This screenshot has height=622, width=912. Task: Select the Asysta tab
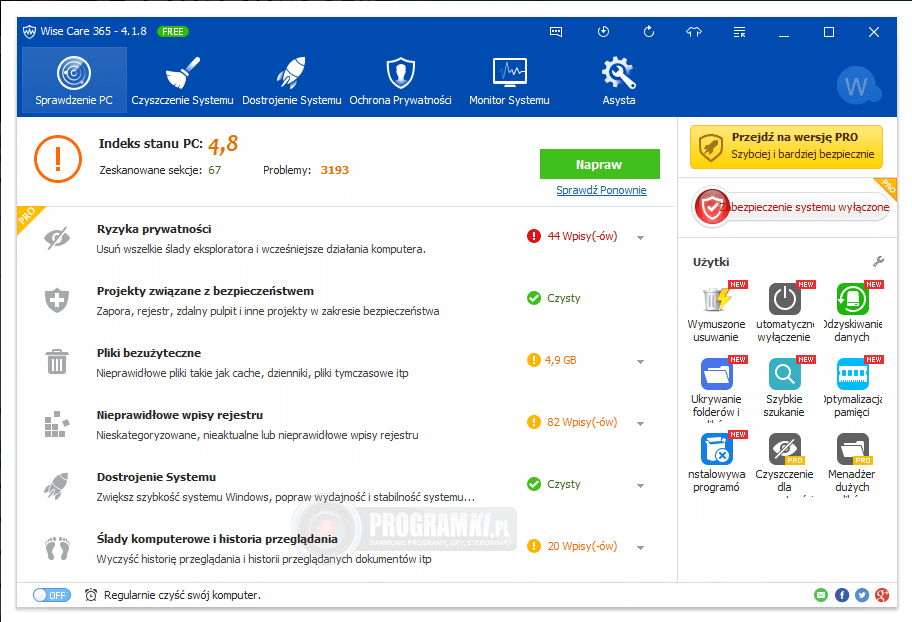[618, 80]
